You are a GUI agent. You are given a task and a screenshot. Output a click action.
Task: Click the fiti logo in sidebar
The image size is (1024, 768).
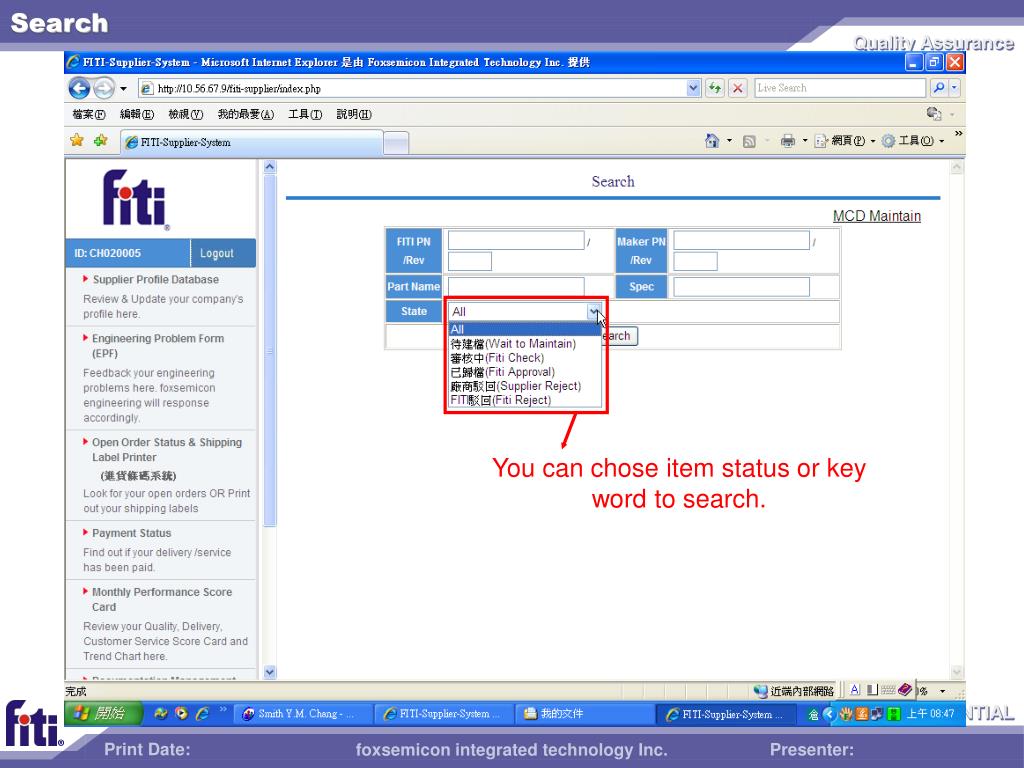(x=136, y=200)
